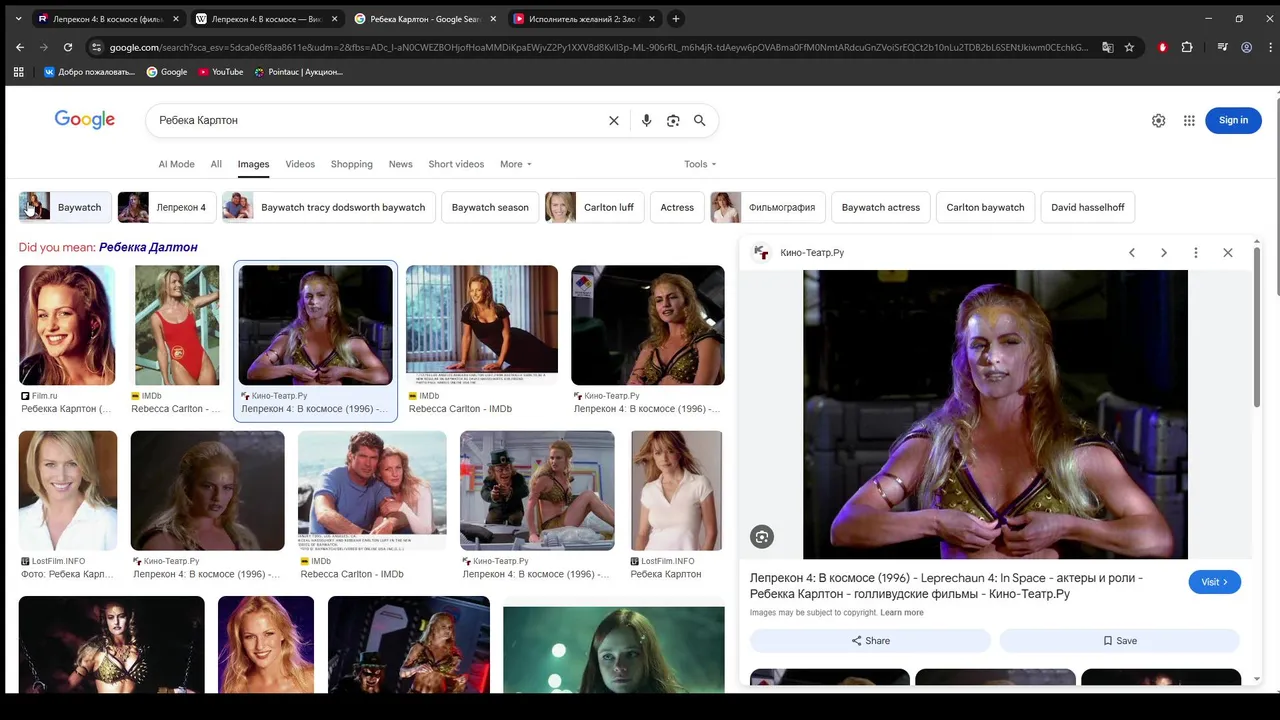Filter by the Лепрекон 4 chip
Screen dimensions: 1280x720
[167, 208]
